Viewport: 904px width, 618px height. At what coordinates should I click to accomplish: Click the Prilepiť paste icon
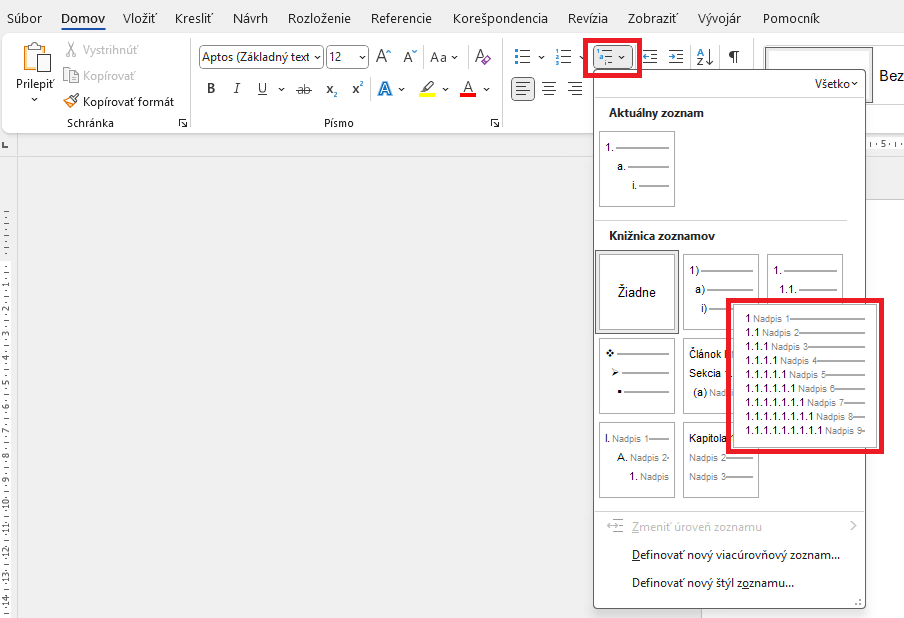click(x=36, y=58)
